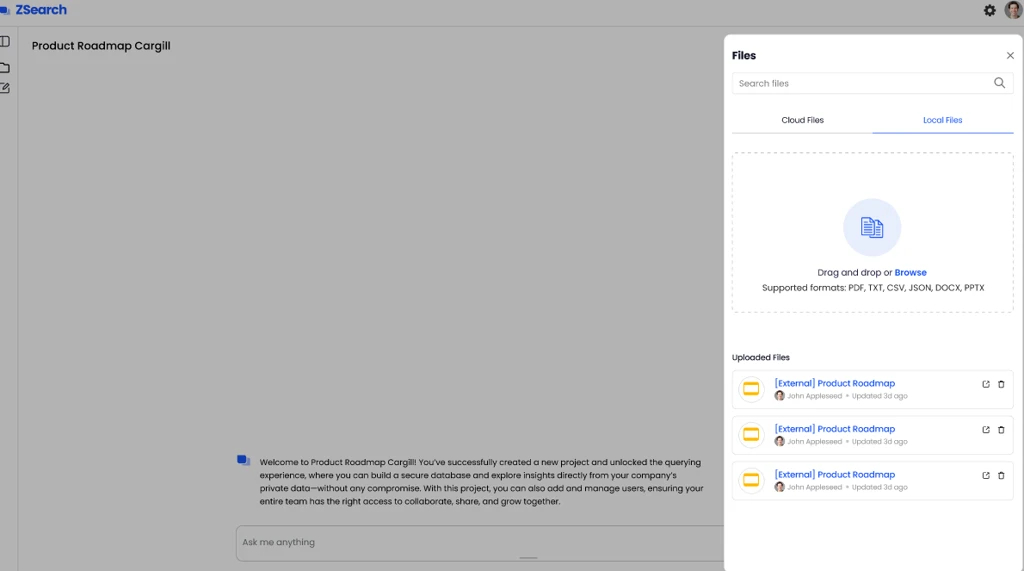Click the magnifier icon in Search files
Viewport: 1024px width, 571px height.
tap(999, 83)
